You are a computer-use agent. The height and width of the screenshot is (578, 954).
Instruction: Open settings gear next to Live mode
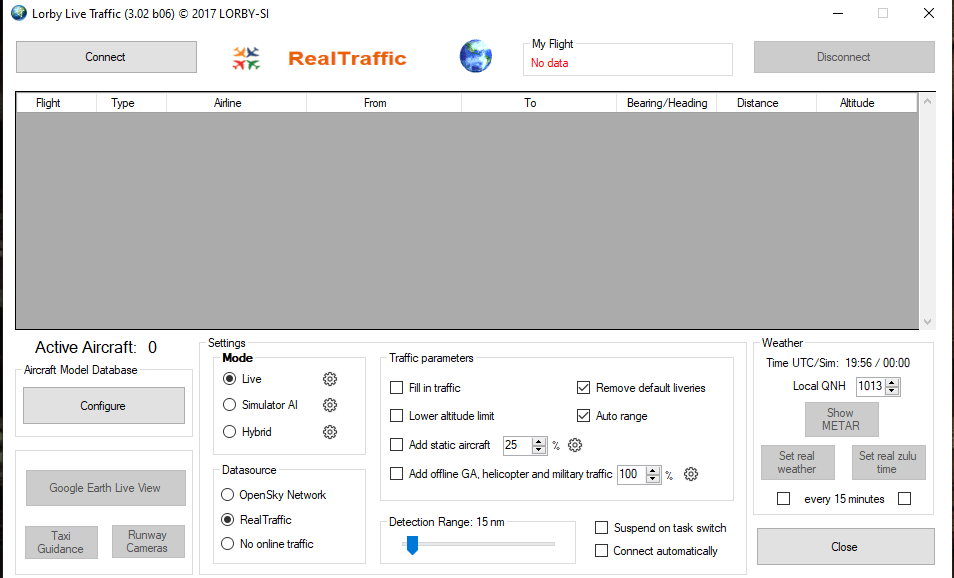pos(330,379)
